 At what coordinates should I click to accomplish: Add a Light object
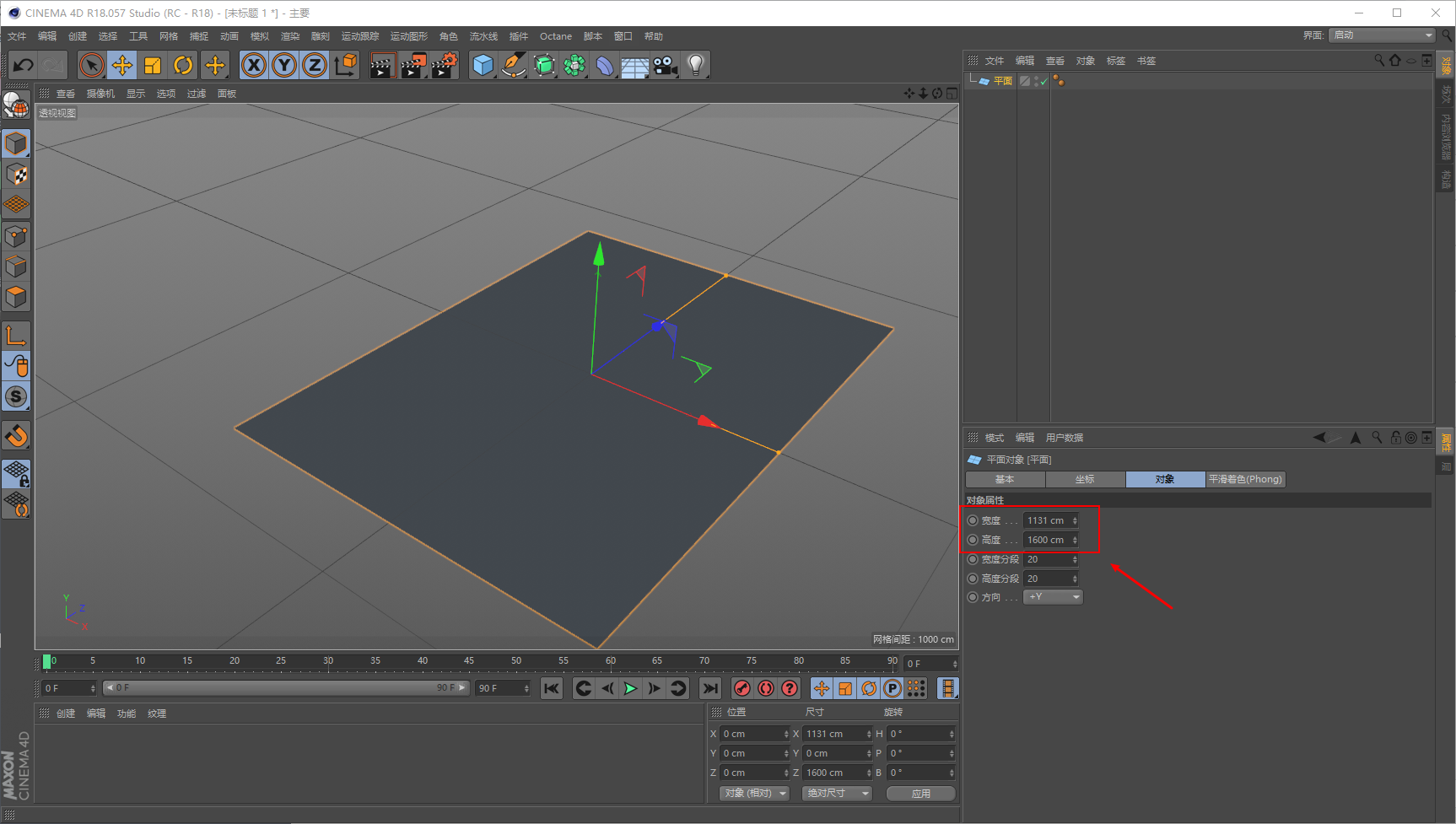(695, 65)
